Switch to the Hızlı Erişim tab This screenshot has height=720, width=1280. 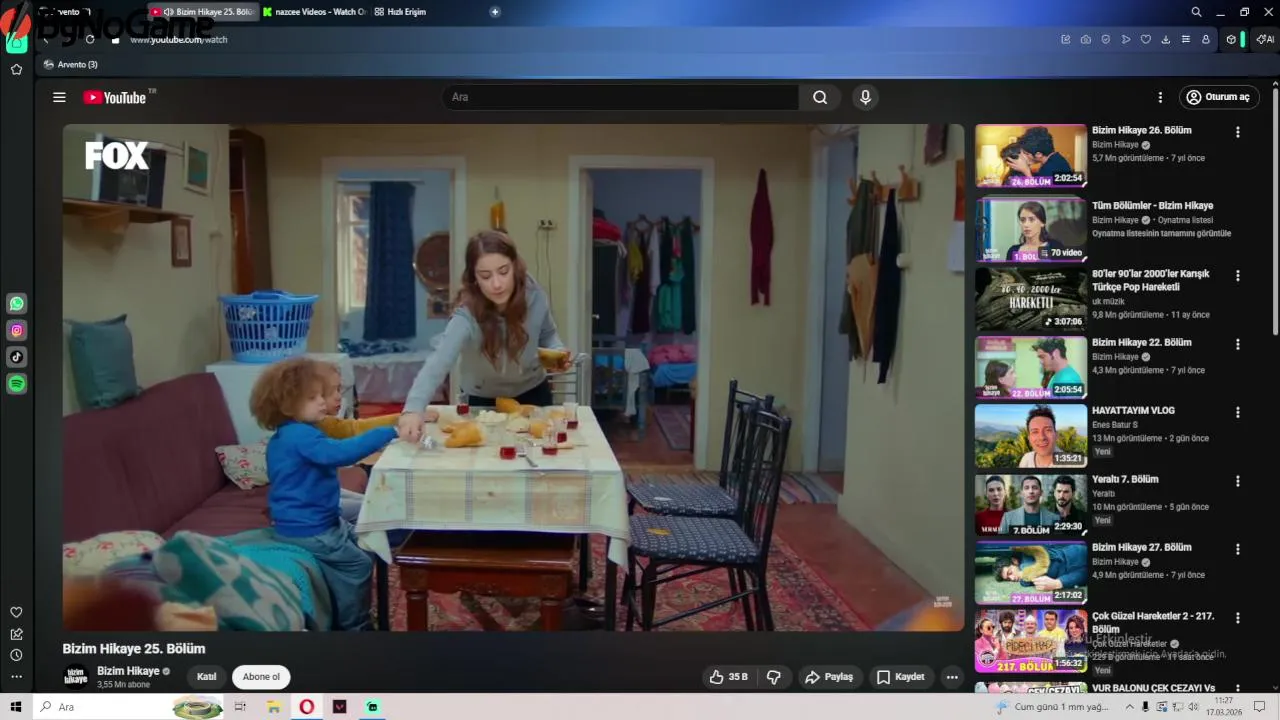point(399,12)
